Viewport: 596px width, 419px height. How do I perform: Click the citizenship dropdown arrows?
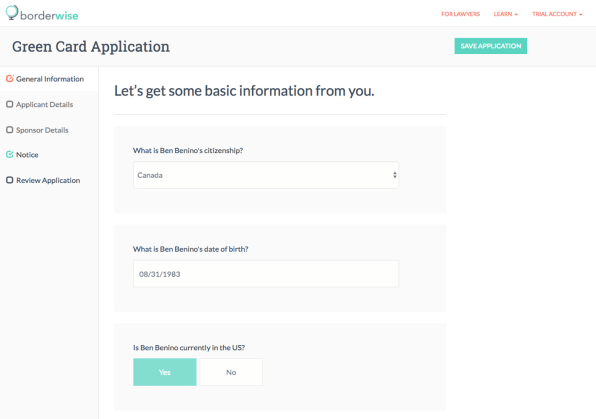pos(395,175)
